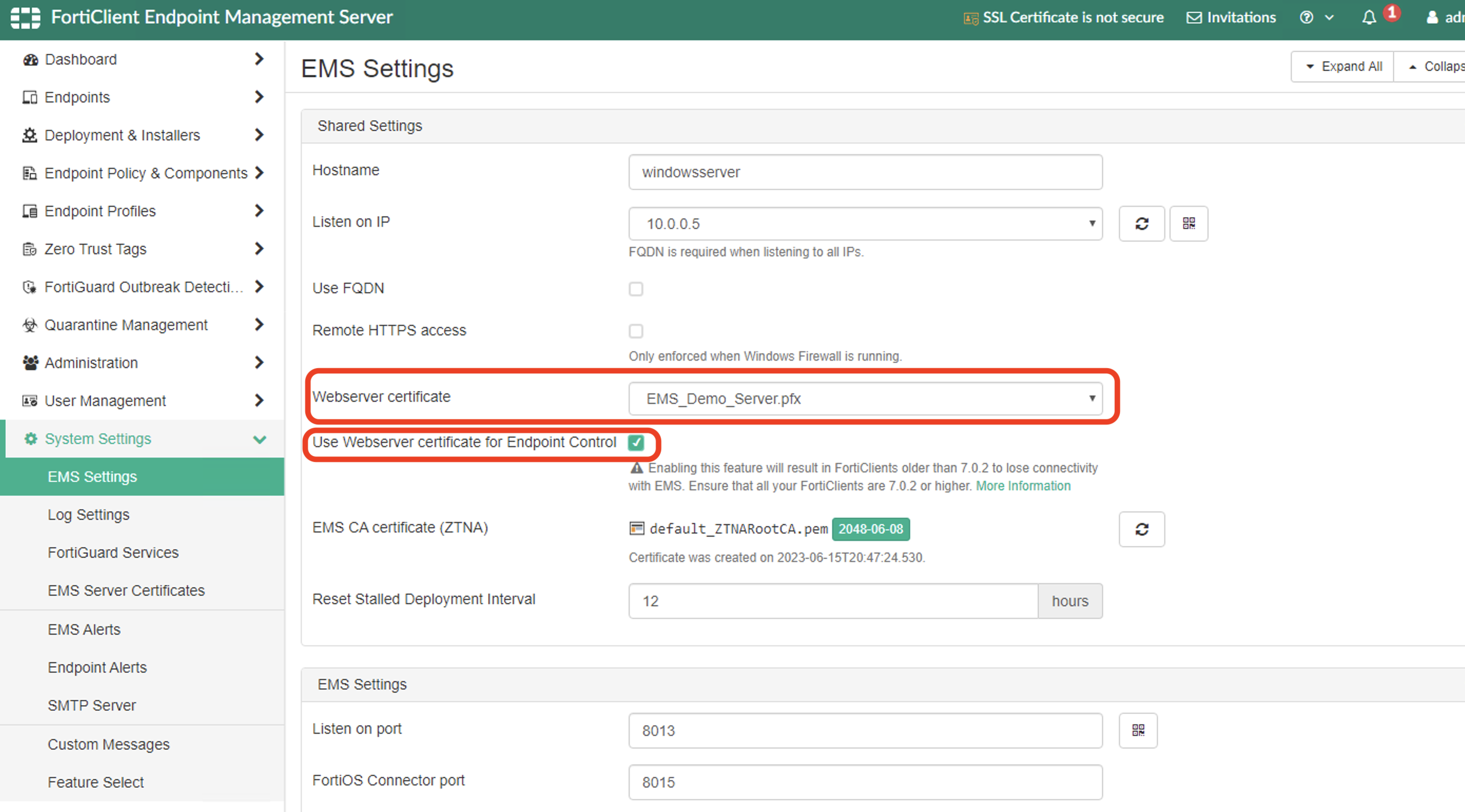
Task: Expand the User Management chevron
Action: [x=259, y=401]
